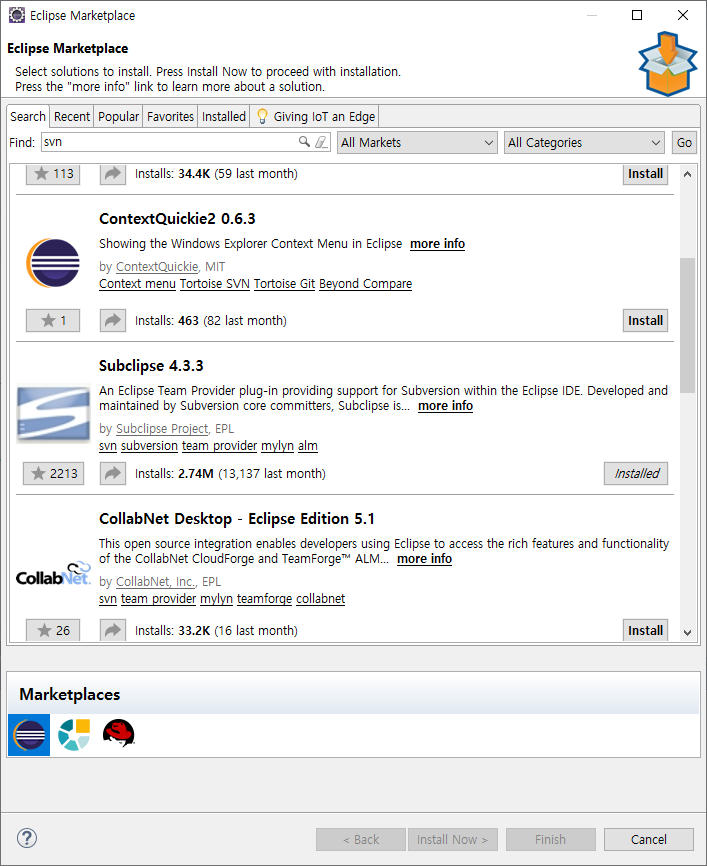Viewport: 707px width, 866px height.
Task: Click the CollabNet Desktop title
Action: (x=237, y=519)
